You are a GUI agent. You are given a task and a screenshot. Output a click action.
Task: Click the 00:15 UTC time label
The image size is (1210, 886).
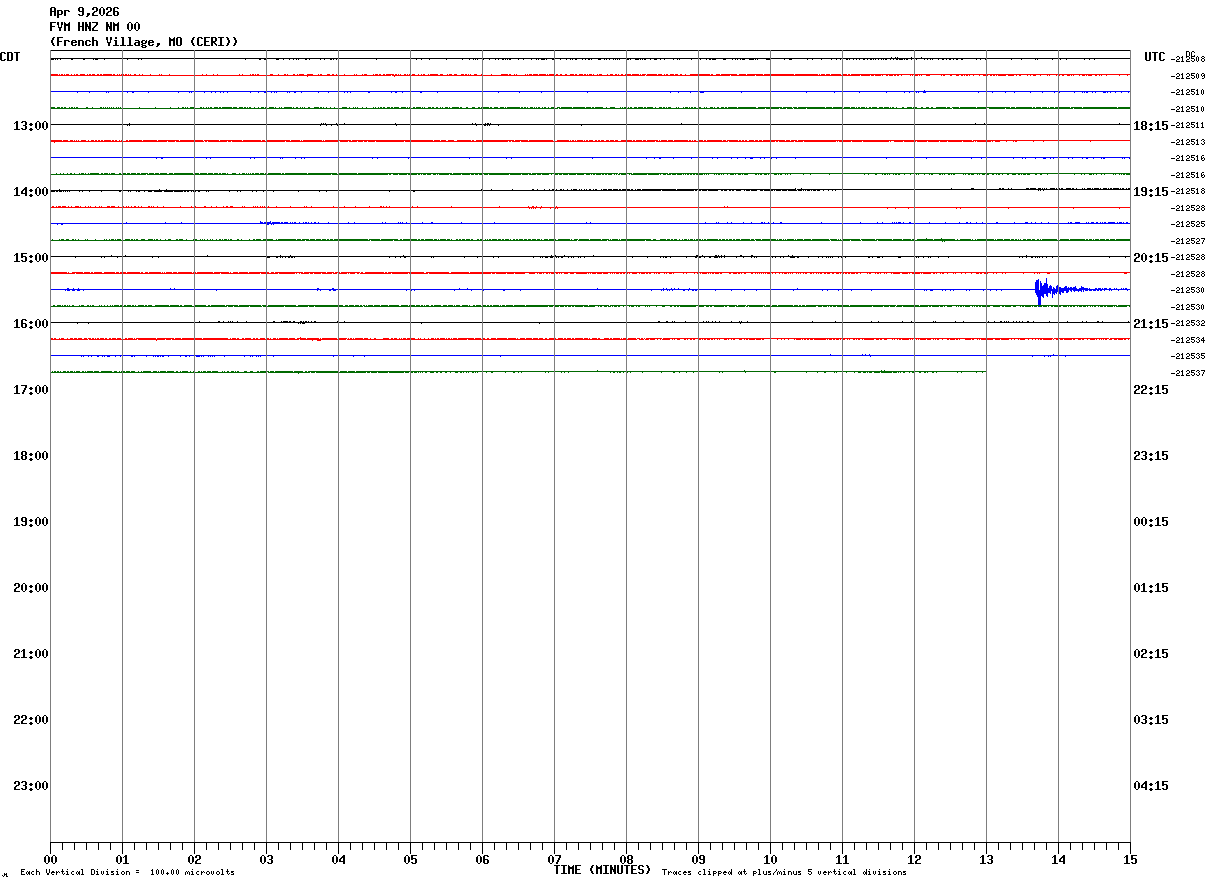(x=1151, y=521)
